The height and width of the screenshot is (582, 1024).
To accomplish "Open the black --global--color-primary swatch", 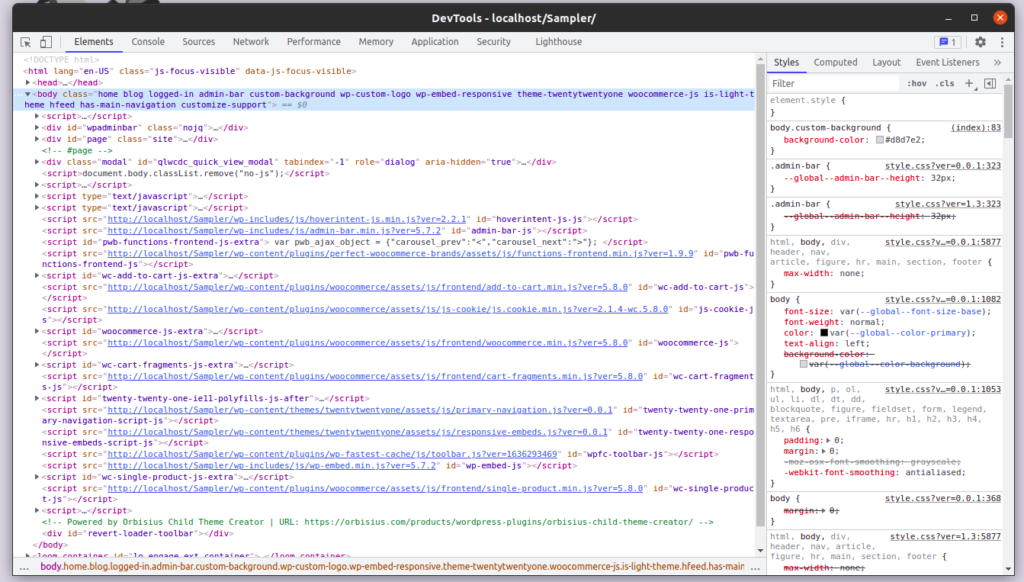I will pyautogui.click(x=824, y=333).
